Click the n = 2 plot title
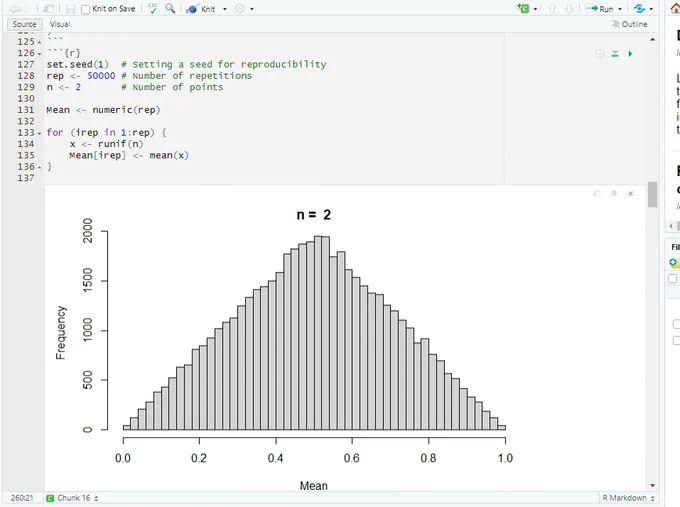Image resolution: width=680 pixels, height=507 pixels. (314, 215)
